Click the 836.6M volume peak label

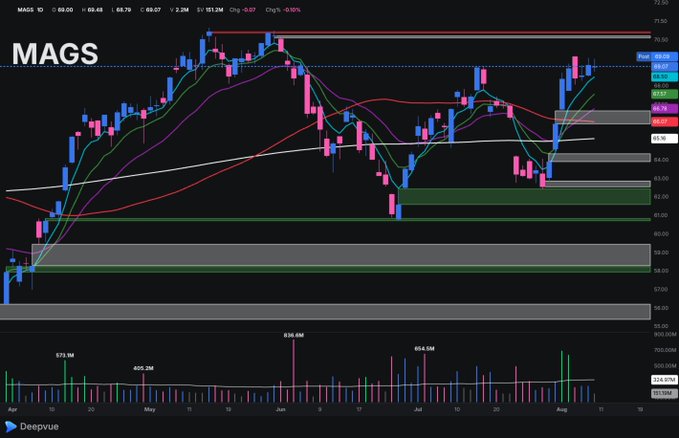[294, 335]
